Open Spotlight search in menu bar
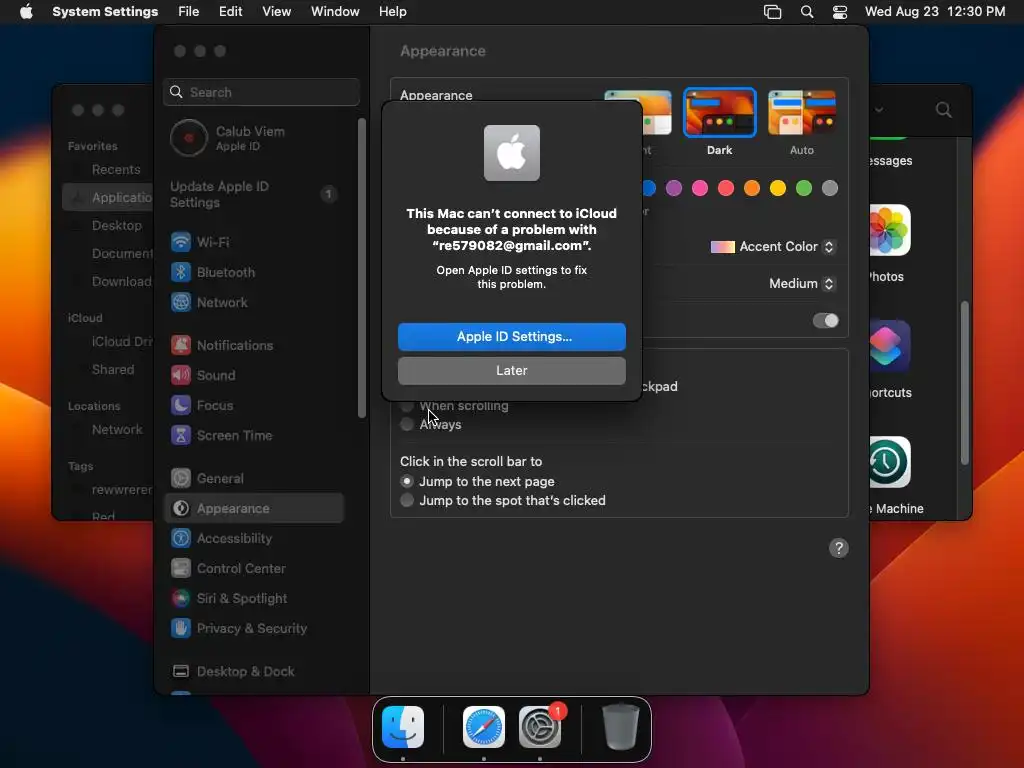The height and width of the screenshot is (768, 1024). pos(807,12)
